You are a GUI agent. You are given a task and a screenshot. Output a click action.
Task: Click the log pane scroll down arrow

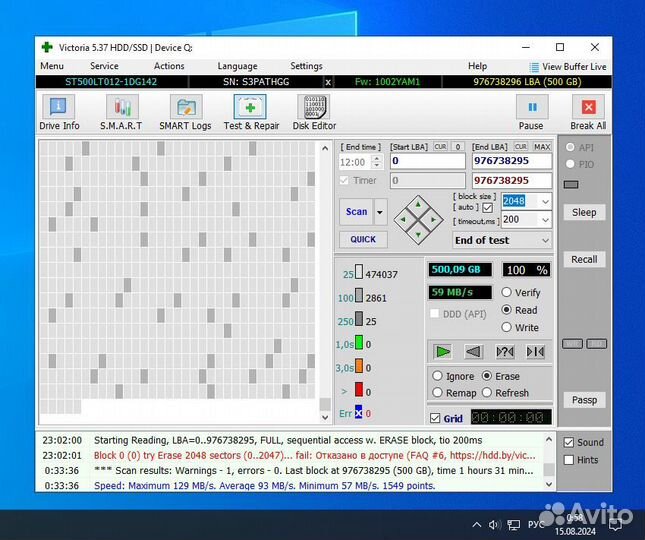pos(549,484)
